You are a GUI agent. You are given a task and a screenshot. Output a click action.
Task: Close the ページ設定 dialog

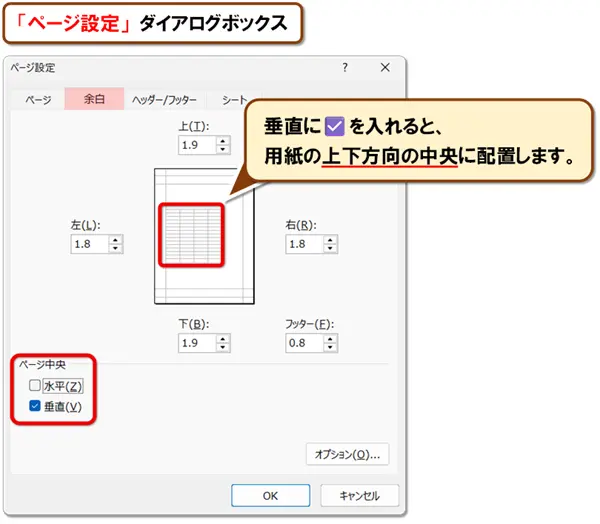[385, 68]
